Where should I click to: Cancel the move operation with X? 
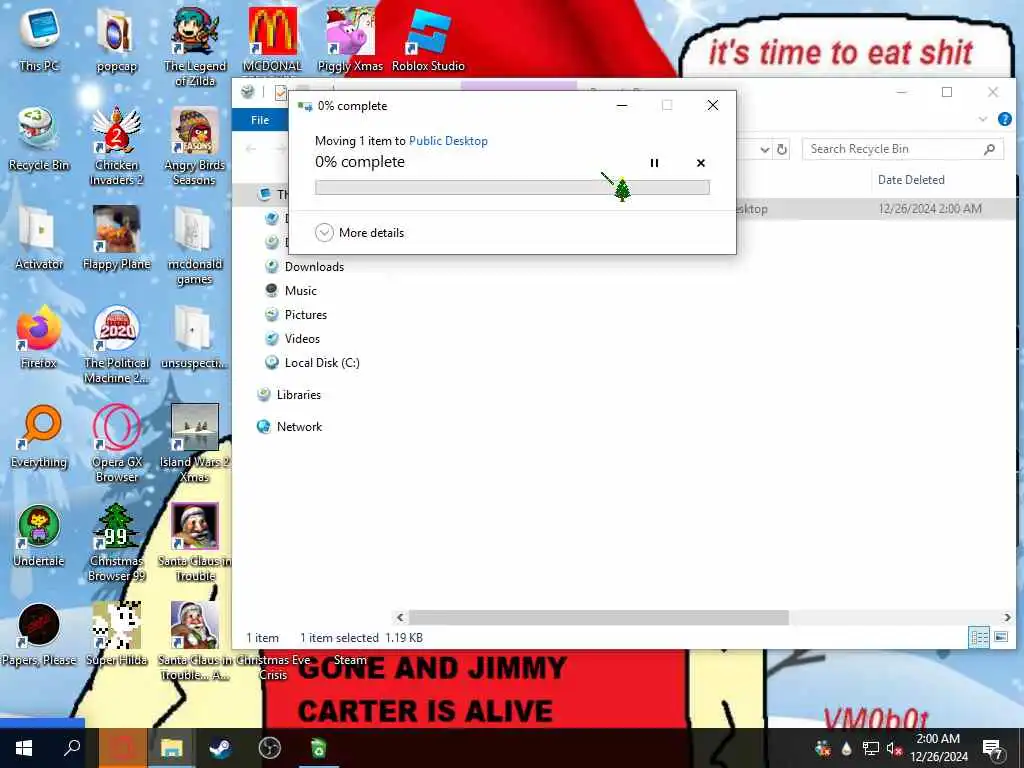[x=701, y=163]
